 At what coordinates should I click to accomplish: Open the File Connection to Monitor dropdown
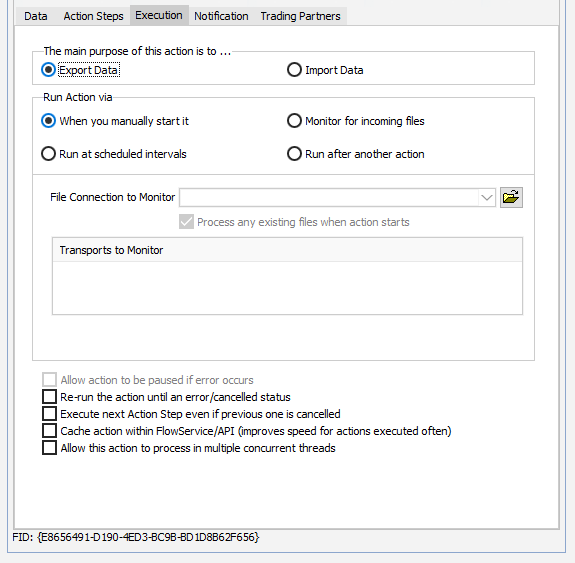487,198
